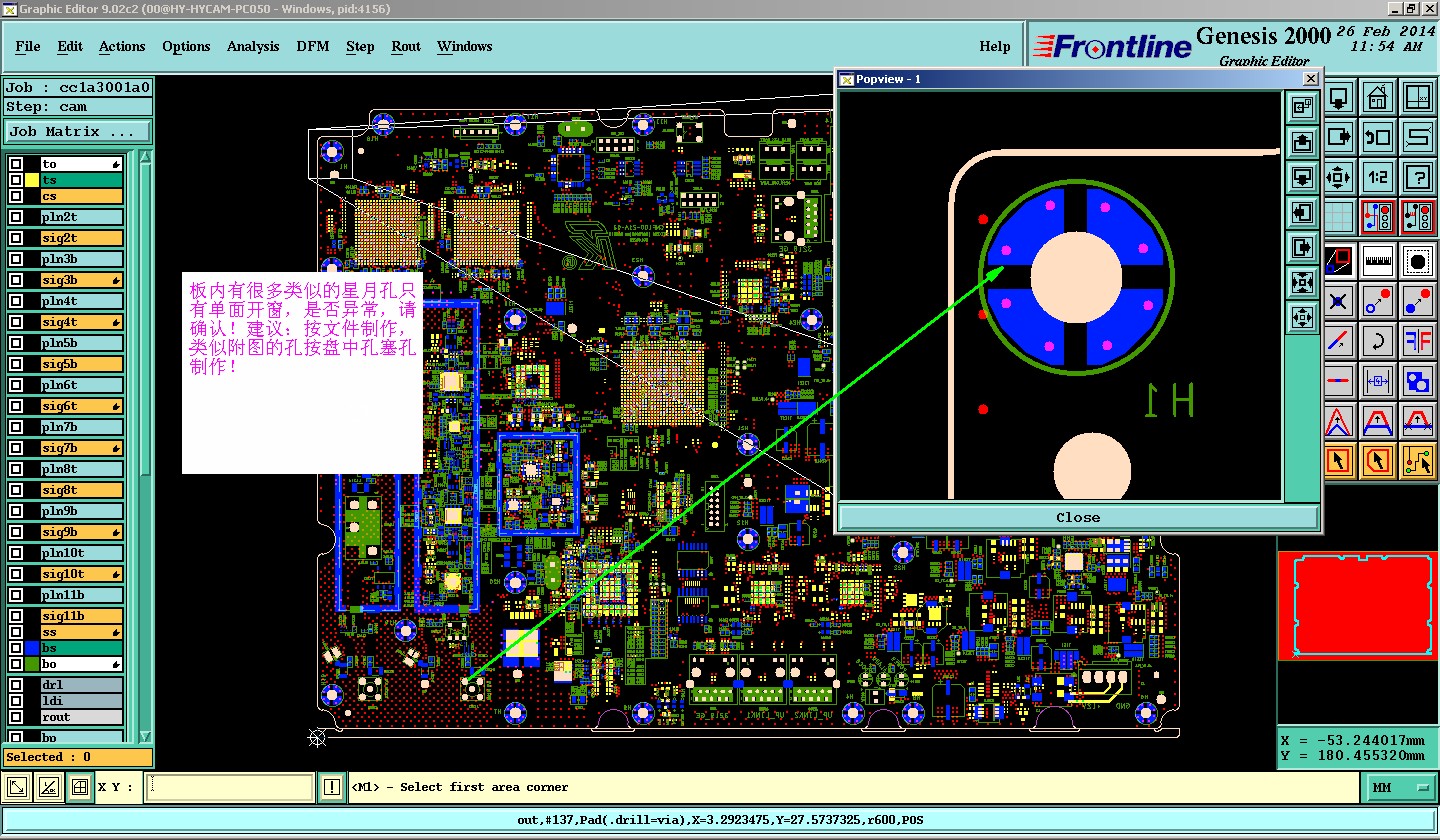Image resolution: width=1440 pixels, height=840 pixels.
Task: Open the Help menu
Action: tap(994, 46)
